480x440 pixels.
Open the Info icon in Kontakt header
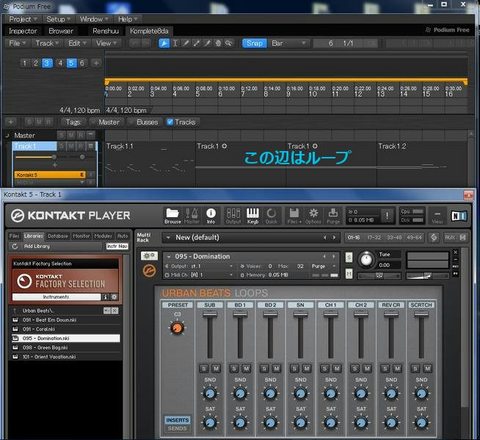coord(211,216)
